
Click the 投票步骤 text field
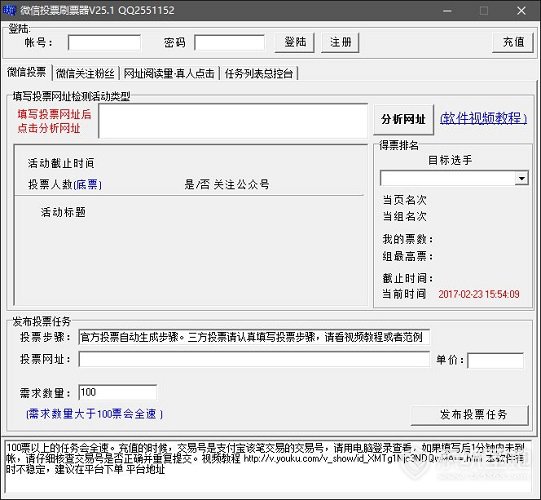(x=254, y=337)
